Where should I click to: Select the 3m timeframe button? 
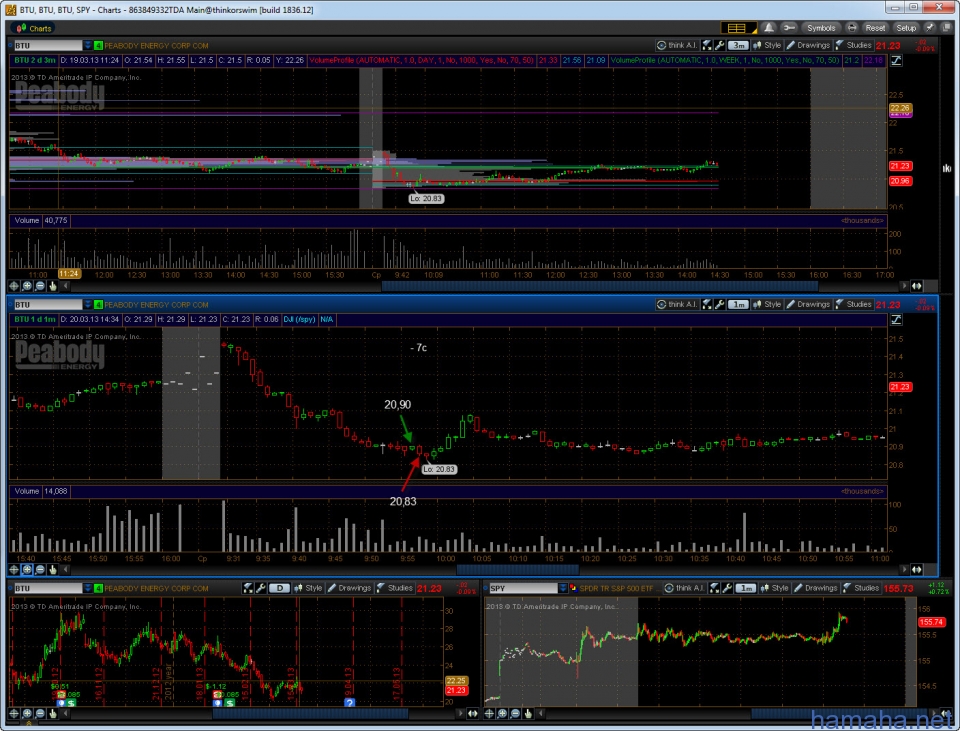(x=738, y=45)
